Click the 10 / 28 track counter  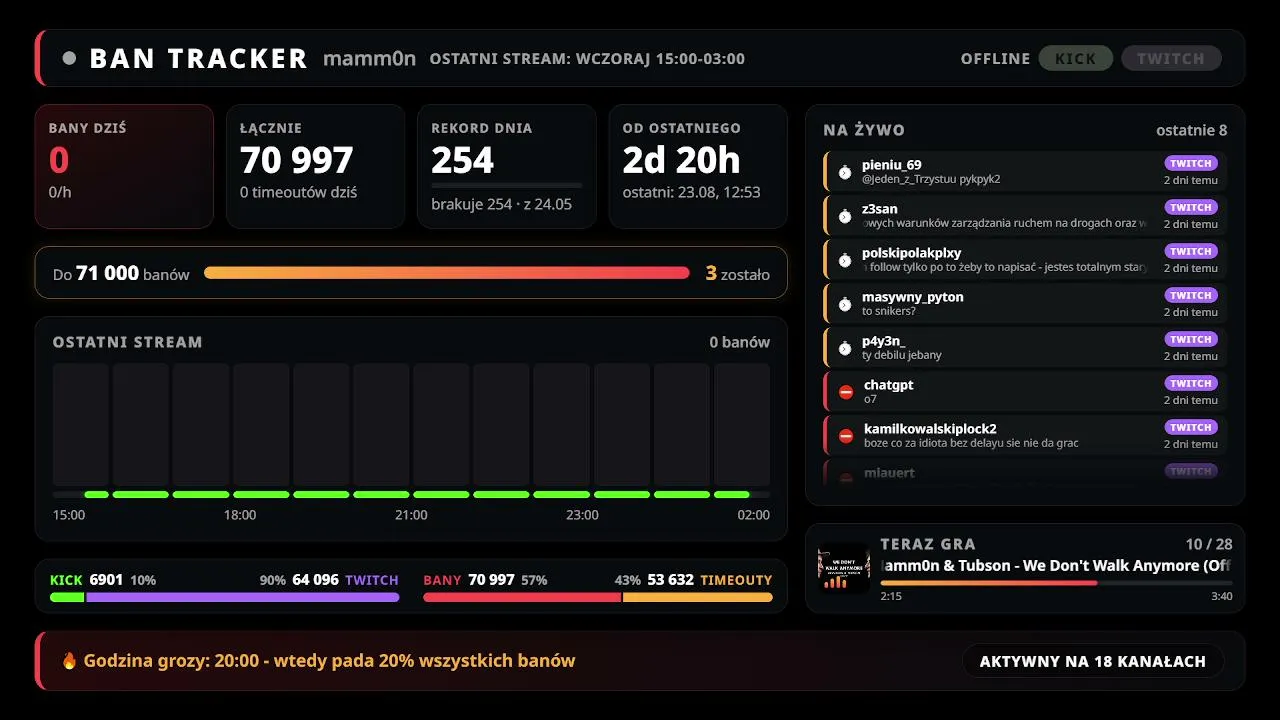1209,544
